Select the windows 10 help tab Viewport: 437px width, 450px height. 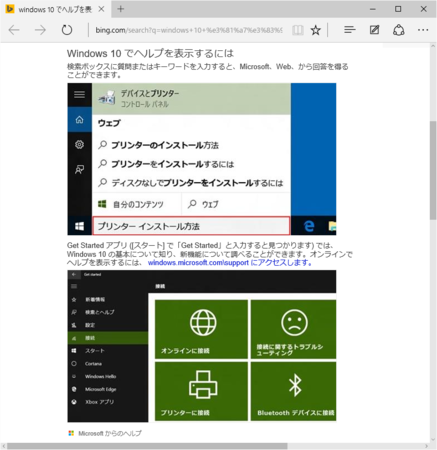[x=55, y=9]
